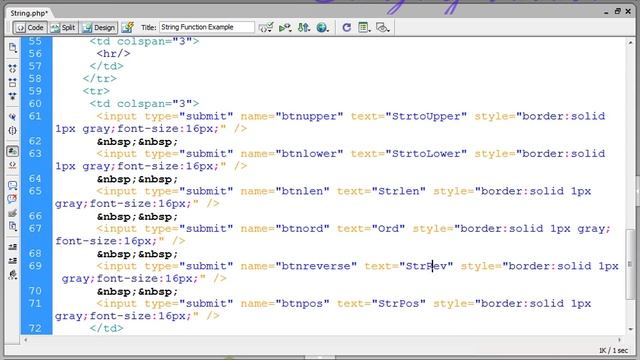The width and height of the screenshot is (640, 360).
Task: Click Format Source Code icon
Action: 13,275
